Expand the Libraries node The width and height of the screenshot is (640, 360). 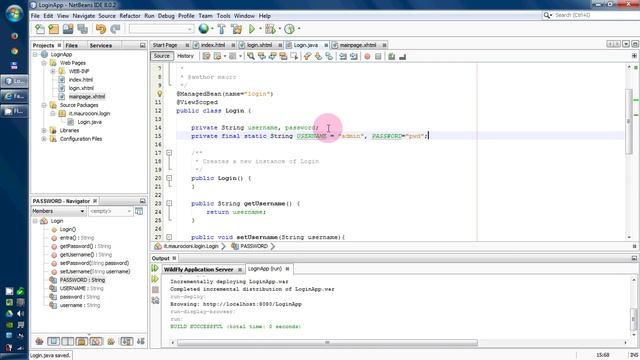click(x=44, y=130)
